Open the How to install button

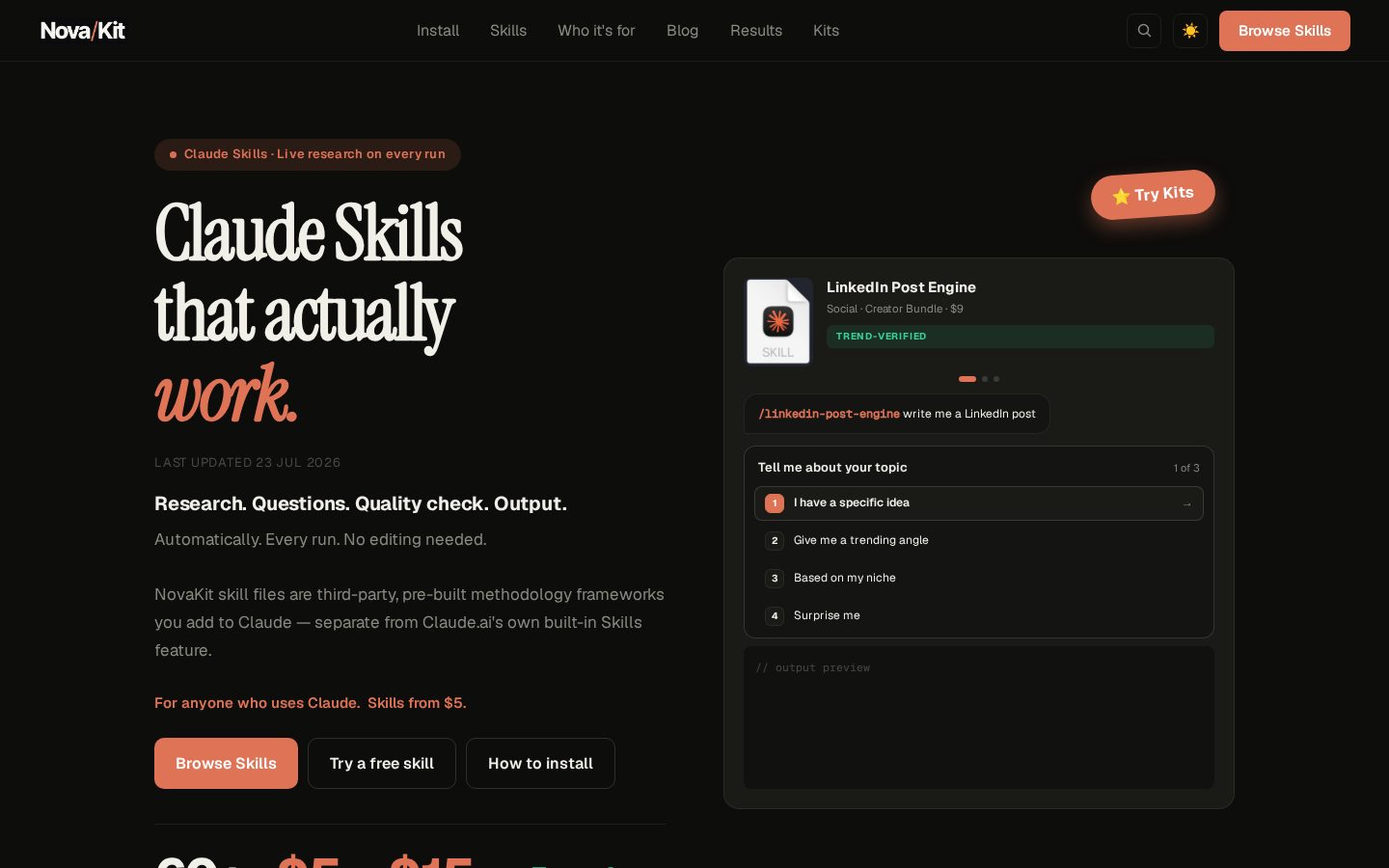click(540, 763)
